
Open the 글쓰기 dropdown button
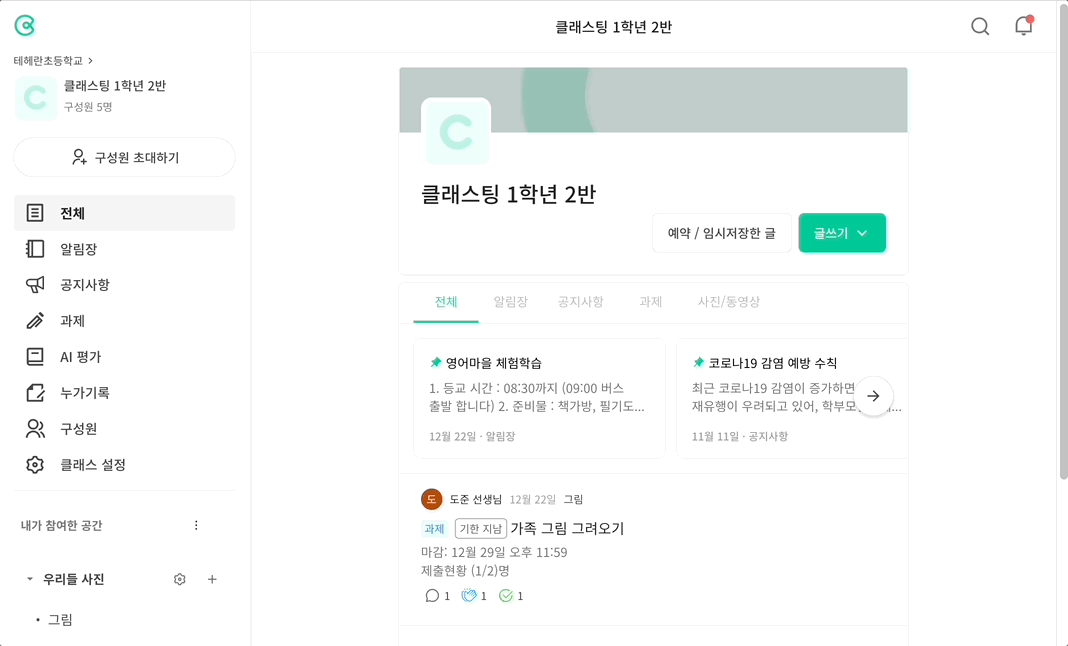842,233
